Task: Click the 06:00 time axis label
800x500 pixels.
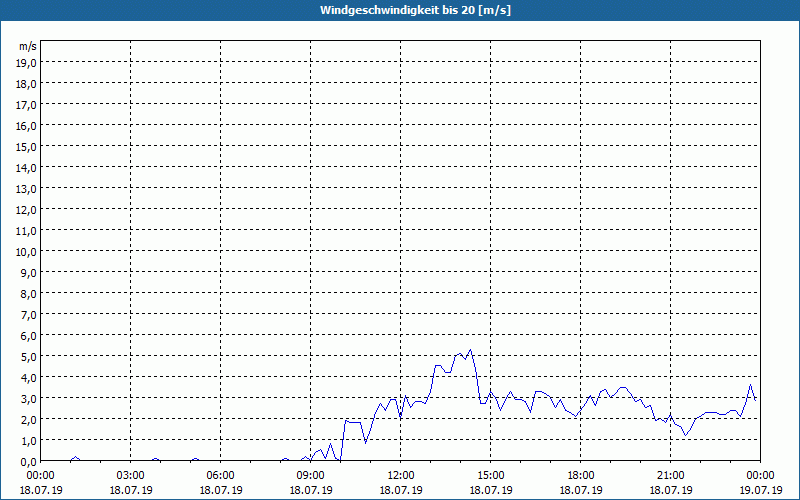Action: coord(221,475)
